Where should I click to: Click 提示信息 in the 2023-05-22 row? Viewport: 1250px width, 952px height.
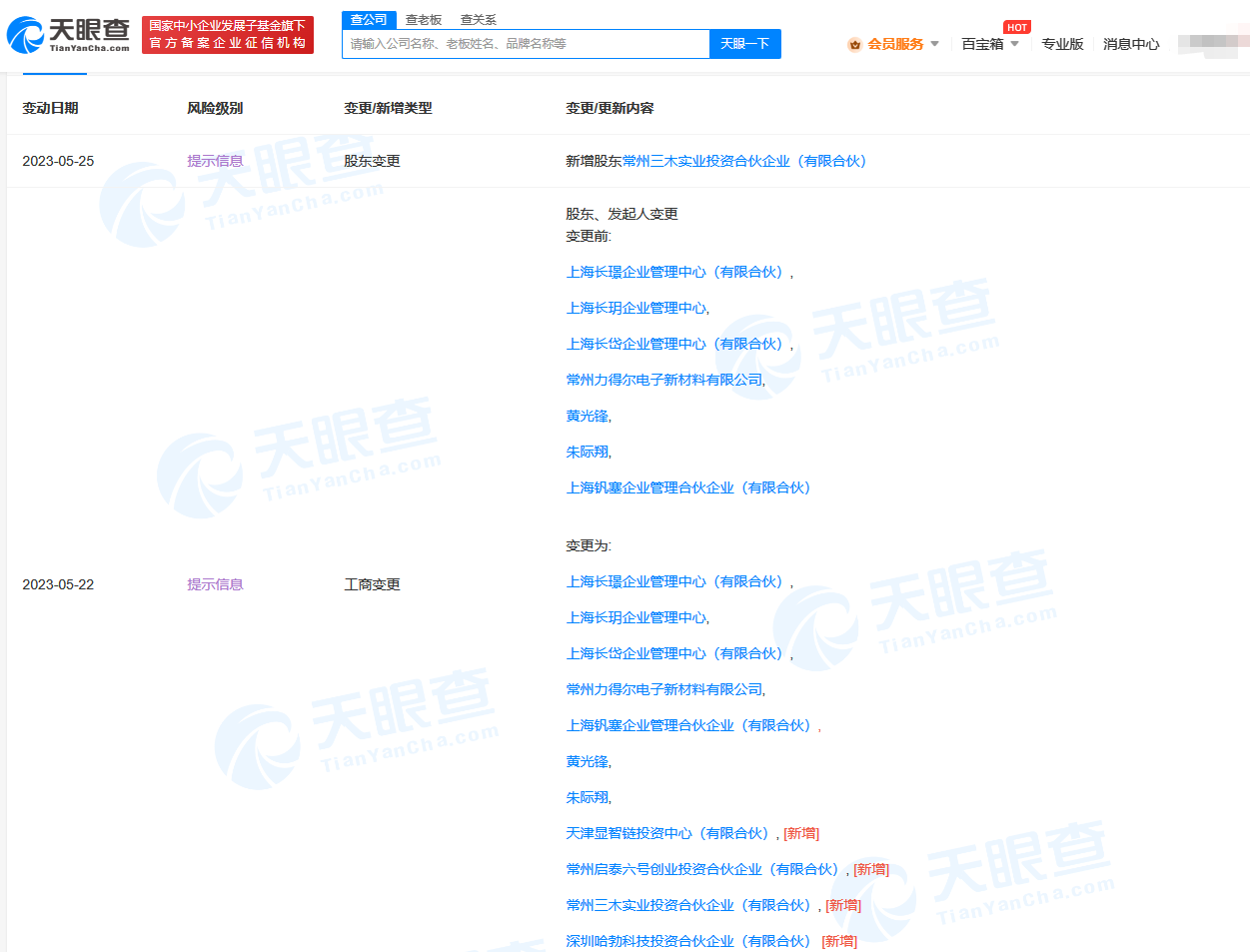pos(215,584)
